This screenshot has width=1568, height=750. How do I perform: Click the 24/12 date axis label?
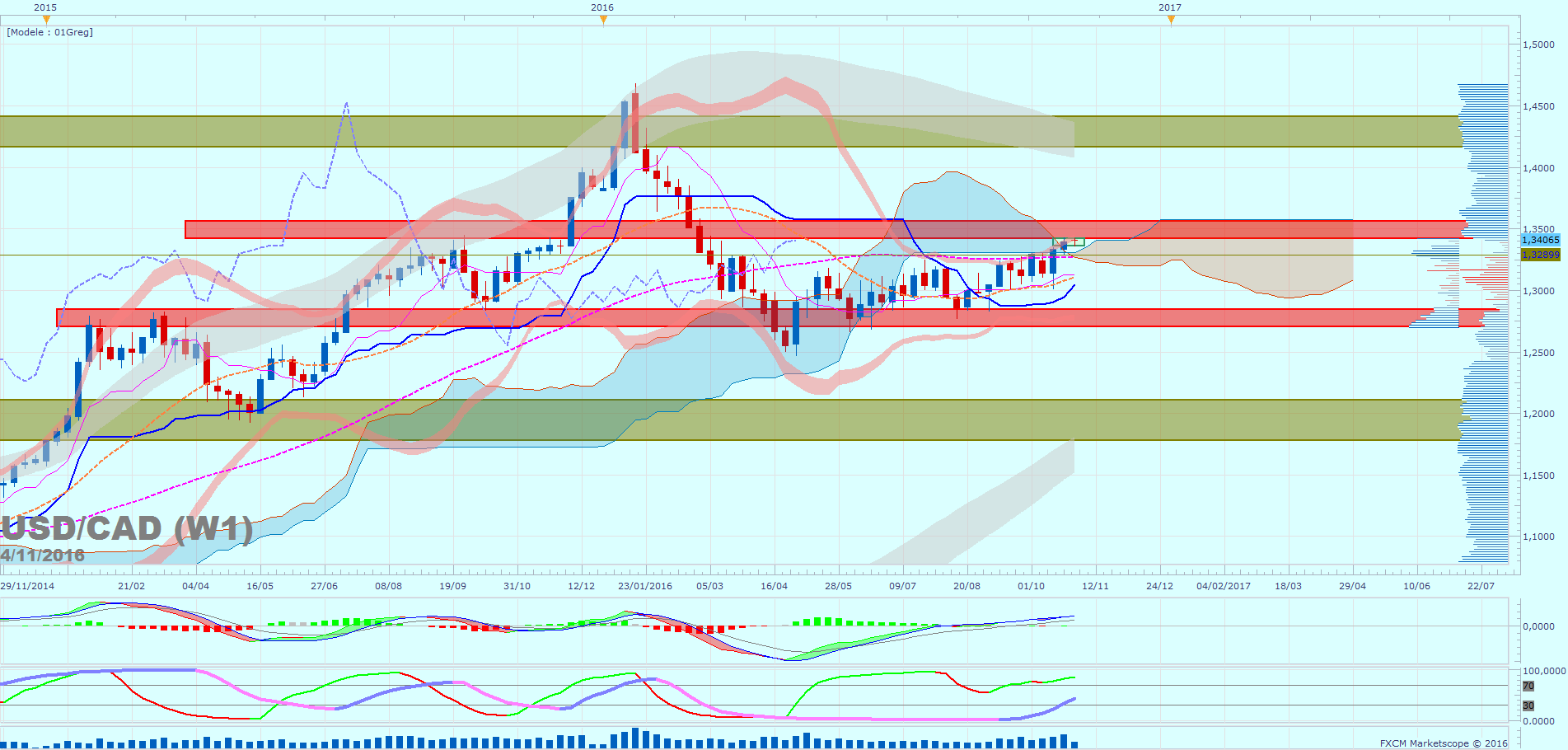pos(1160,586)
